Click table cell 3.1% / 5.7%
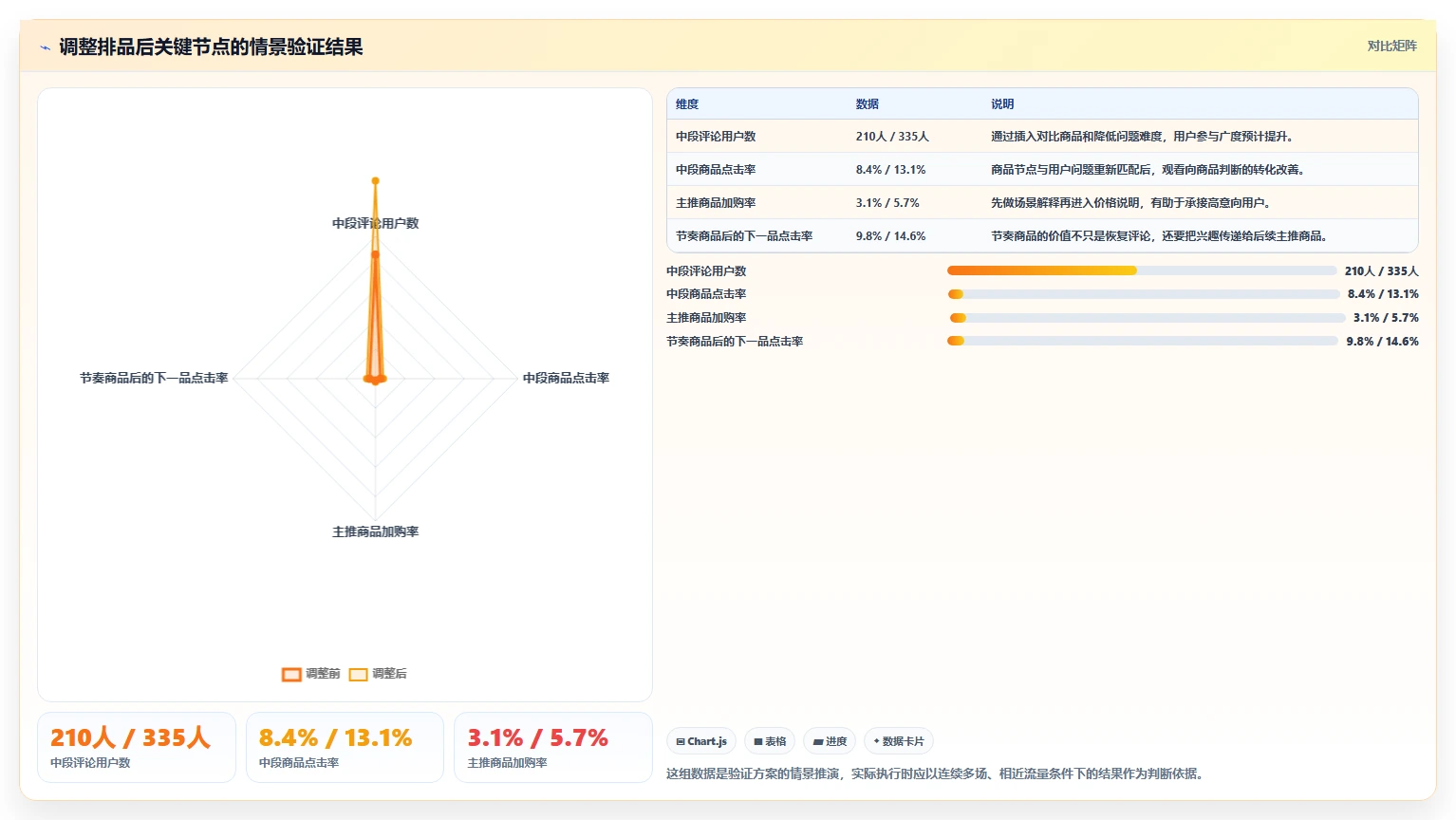This screenshot has height=820, width=1456. click(887, 203)
